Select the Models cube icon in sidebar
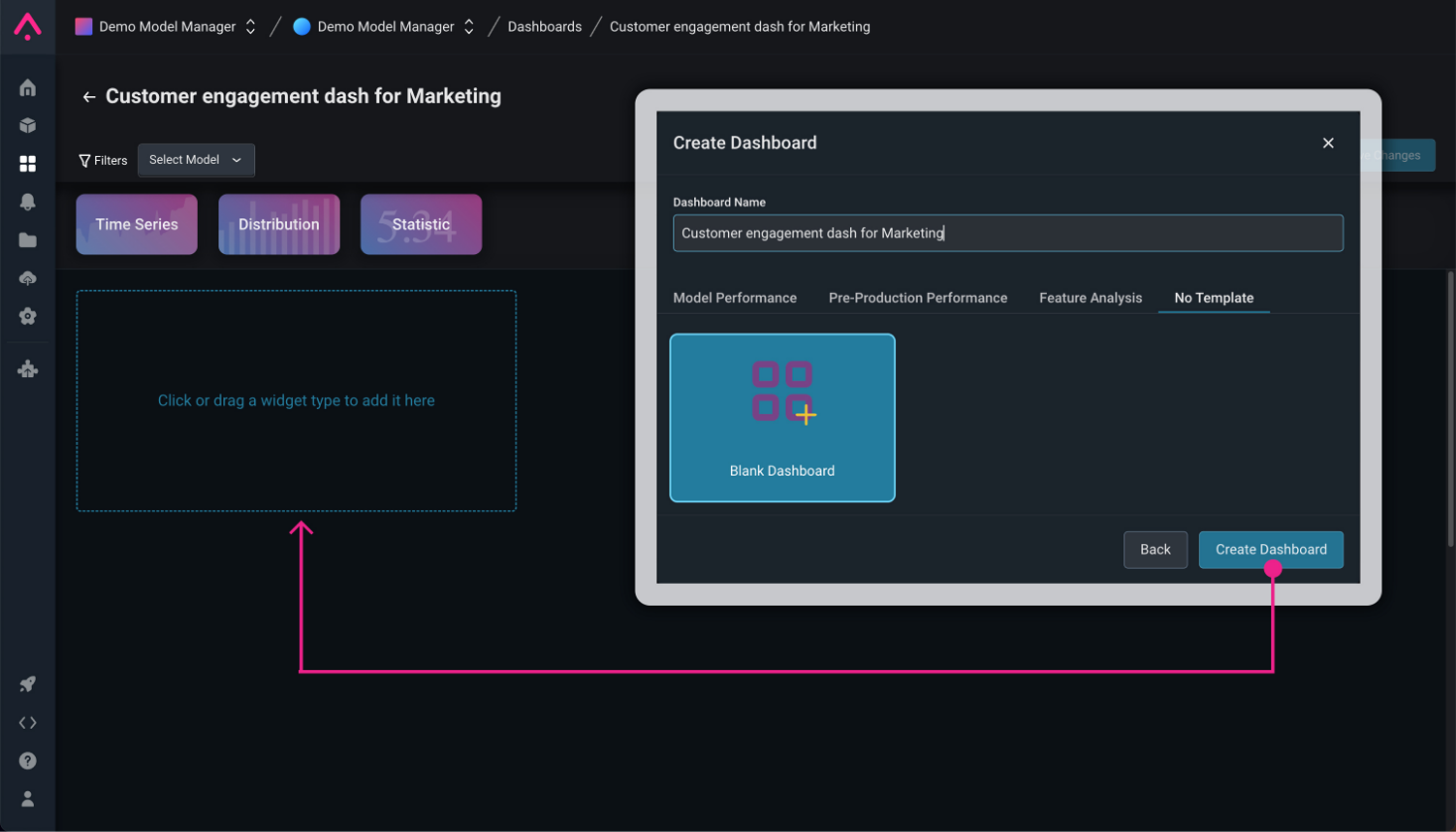Image resolution: width=1456 pixels, height=832 pixels. tap(28, 125)
